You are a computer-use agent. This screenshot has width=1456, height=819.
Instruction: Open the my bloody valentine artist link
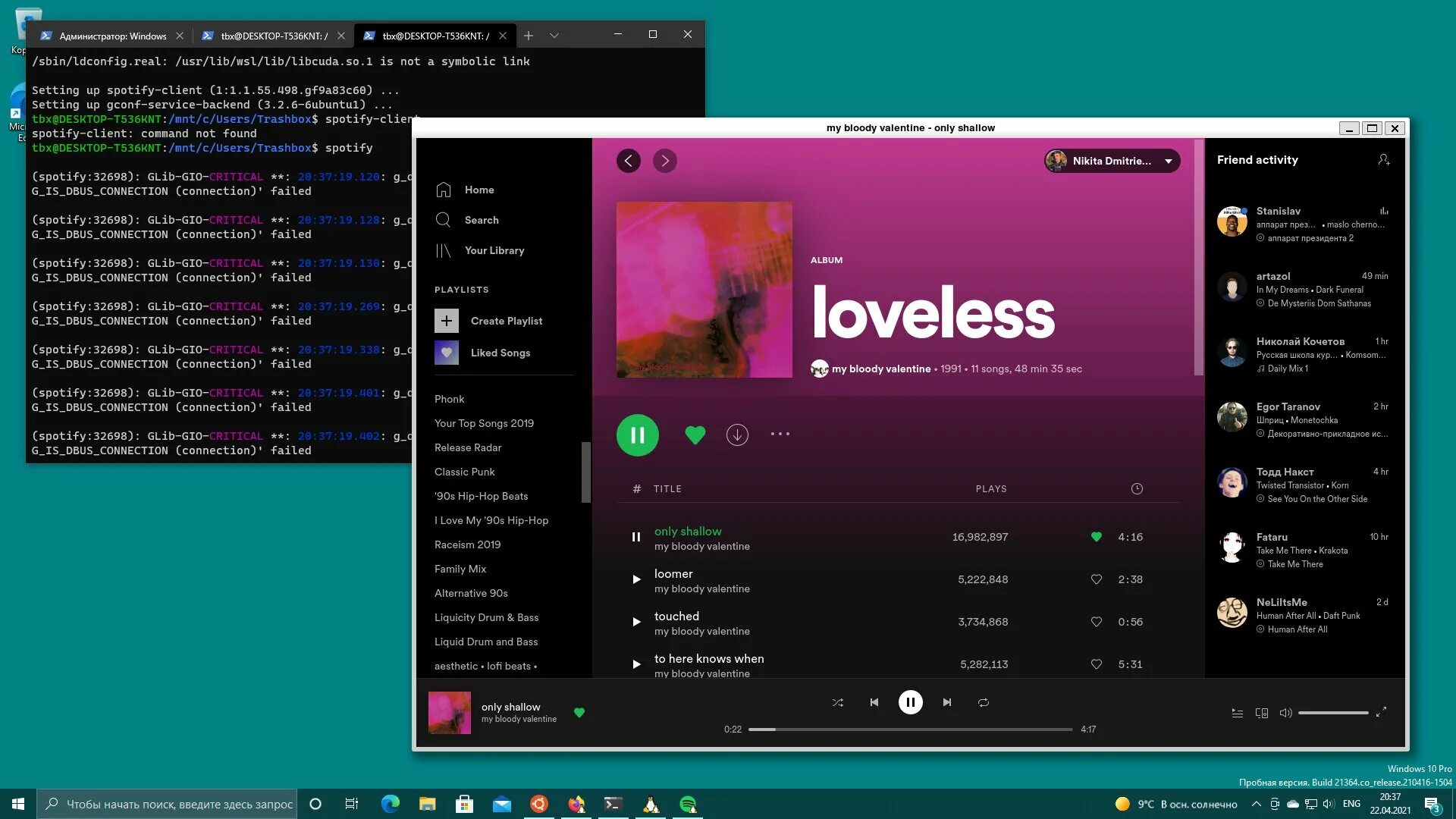[880, 369]
